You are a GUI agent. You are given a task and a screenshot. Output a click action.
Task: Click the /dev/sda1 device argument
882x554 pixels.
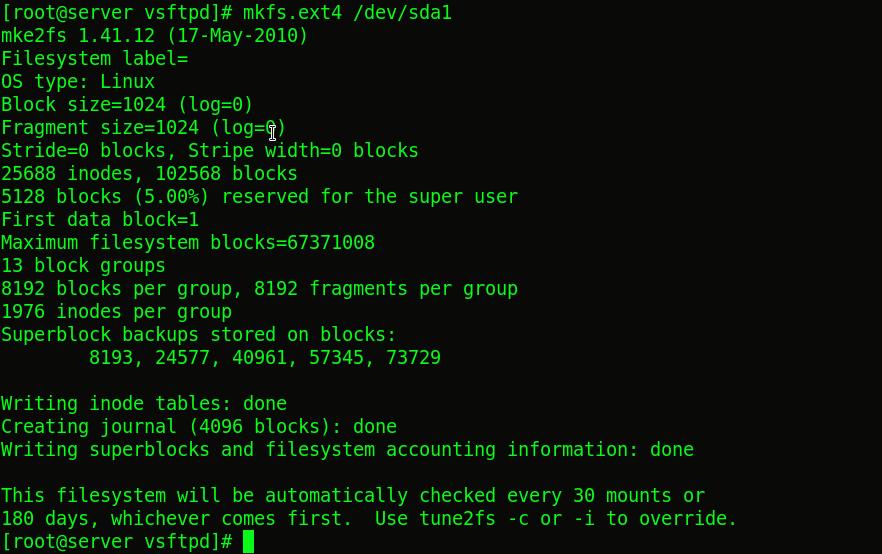(x=402, y=12)
